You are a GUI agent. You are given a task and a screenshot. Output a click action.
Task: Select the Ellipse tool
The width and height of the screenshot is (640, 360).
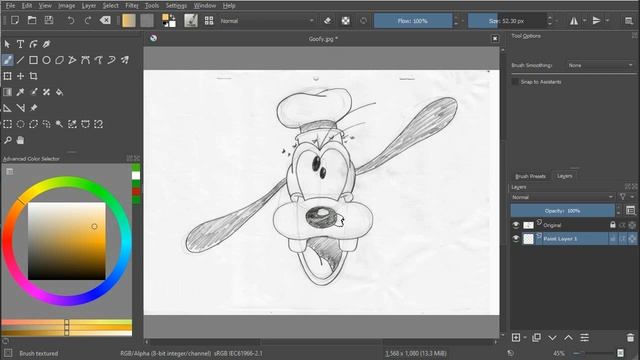pyautogui.click(x=47, y=60)
